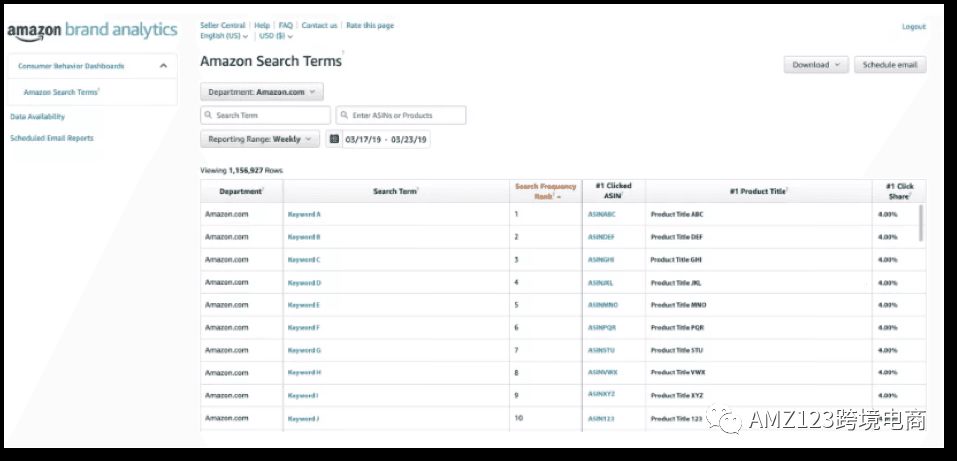Open the ASINSTU link
The width and height of the screenshot is (957, 461).
coord(601,350)
